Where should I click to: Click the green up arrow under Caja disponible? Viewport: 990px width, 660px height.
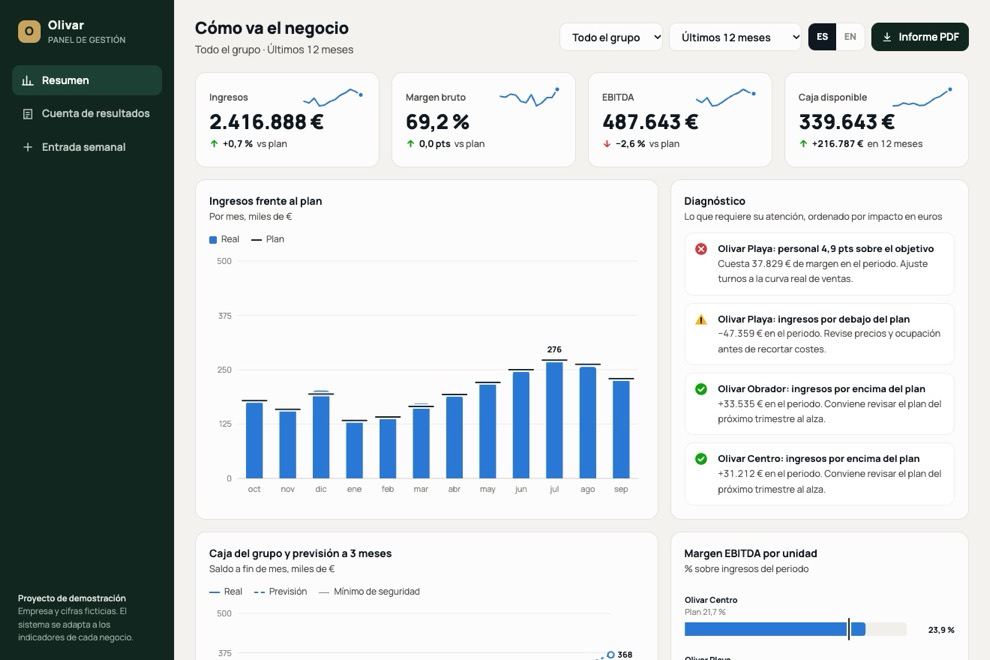[x=803, y=144]
